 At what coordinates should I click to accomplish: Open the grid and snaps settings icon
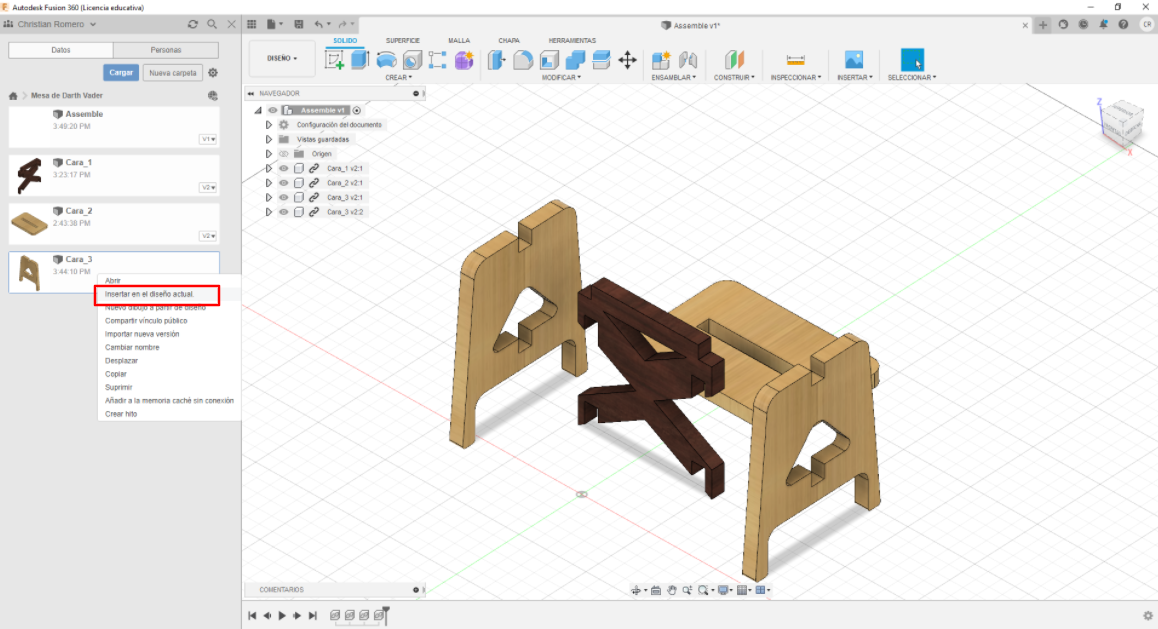point(742,590)
